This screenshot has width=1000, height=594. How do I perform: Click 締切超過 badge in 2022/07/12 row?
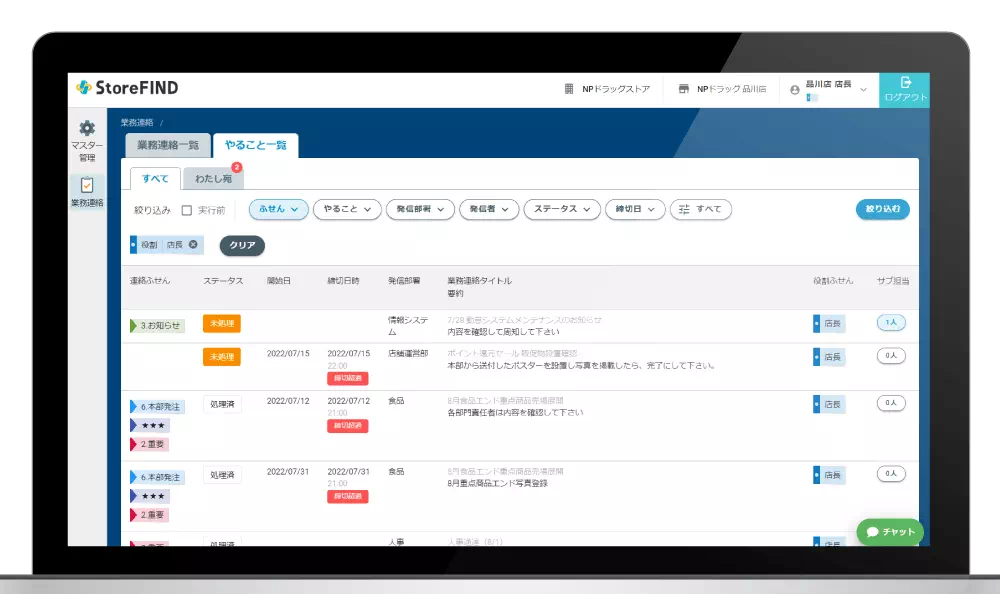348,426
